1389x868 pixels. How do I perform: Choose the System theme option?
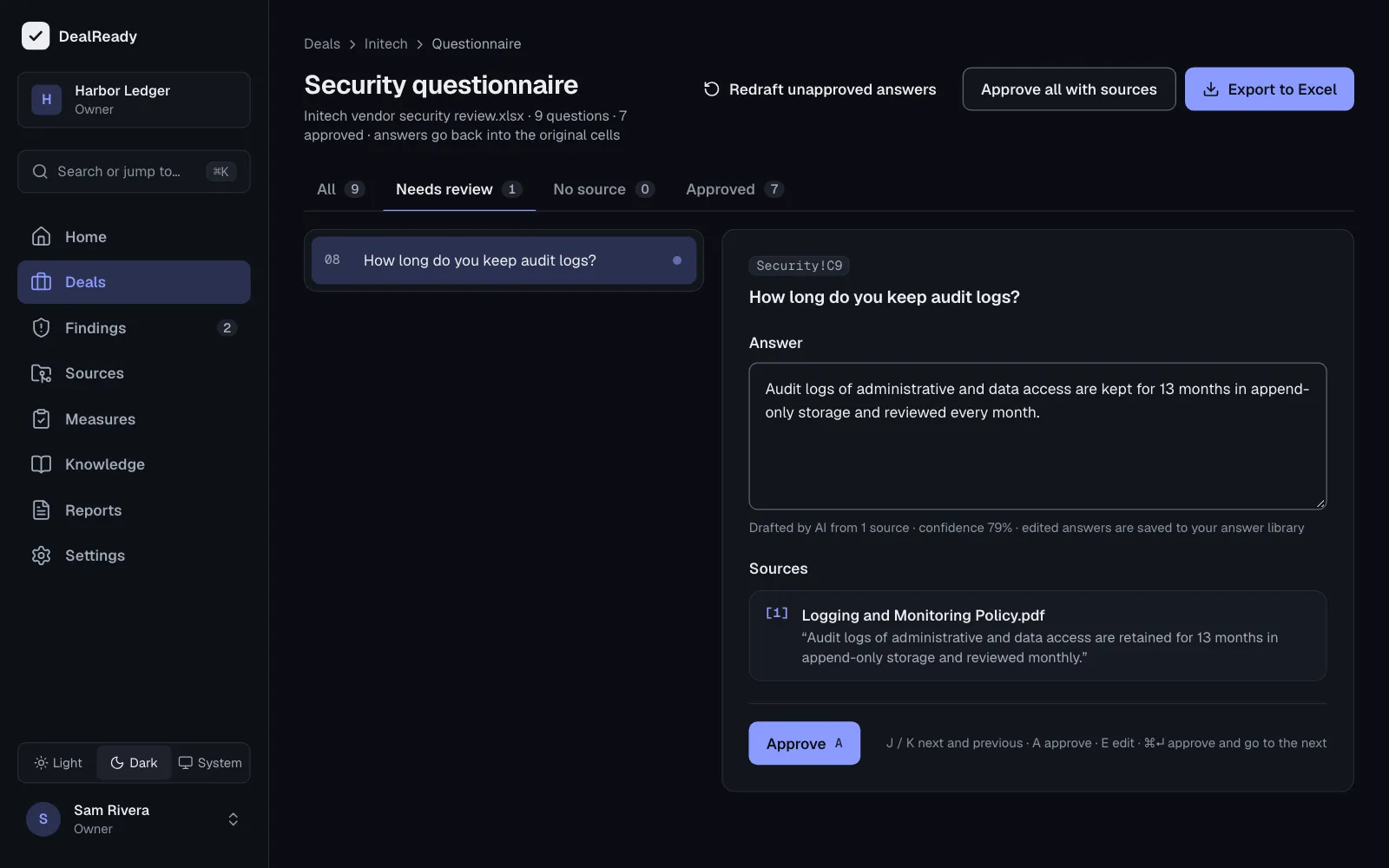coord(210,763)
